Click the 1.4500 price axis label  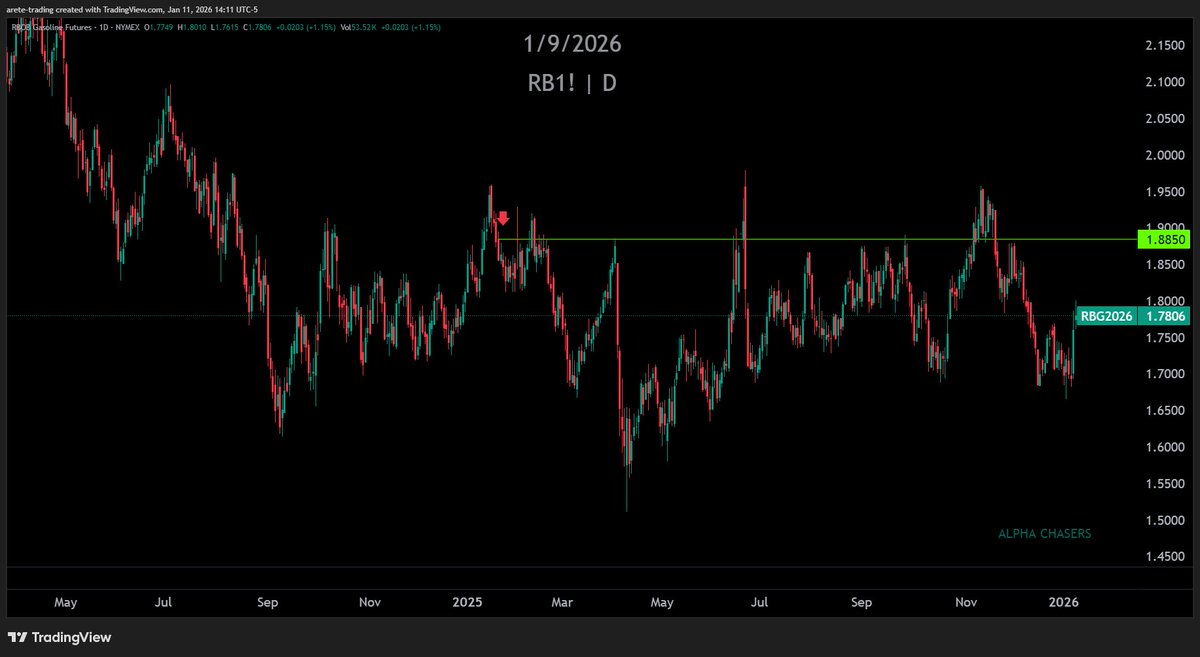click(1165, 557)
